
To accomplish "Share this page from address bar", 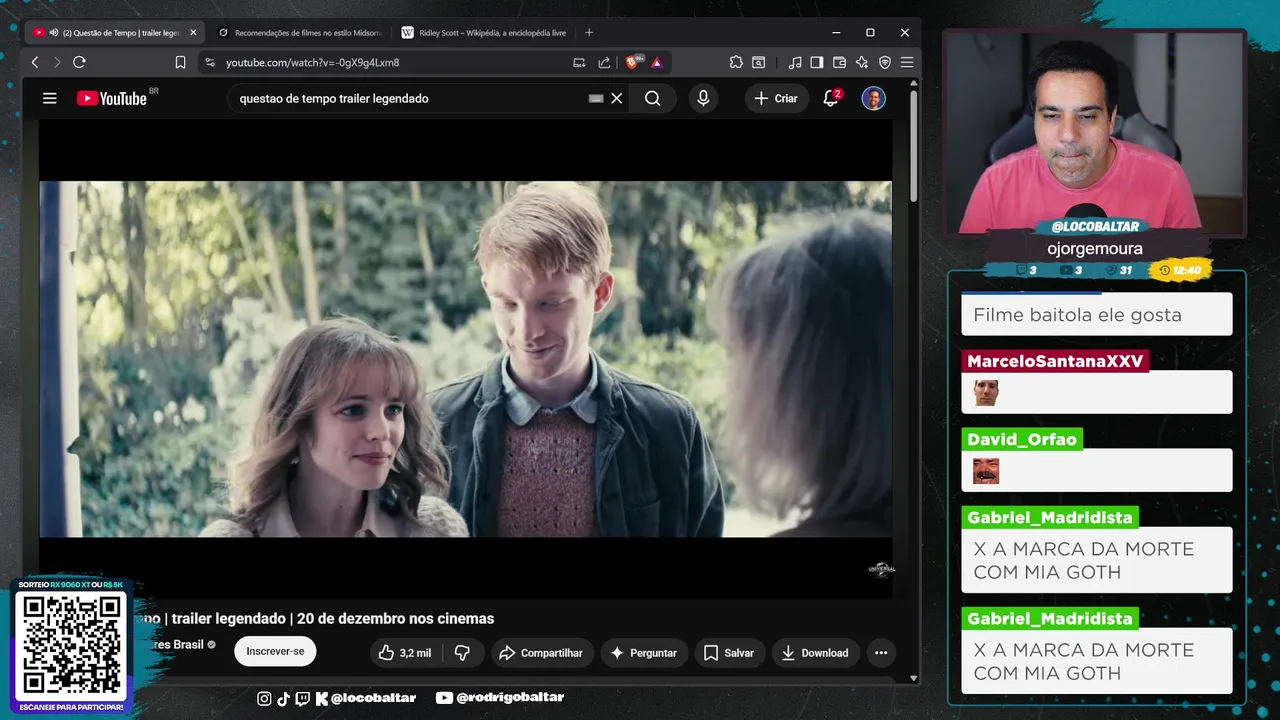I will point(604,62).
